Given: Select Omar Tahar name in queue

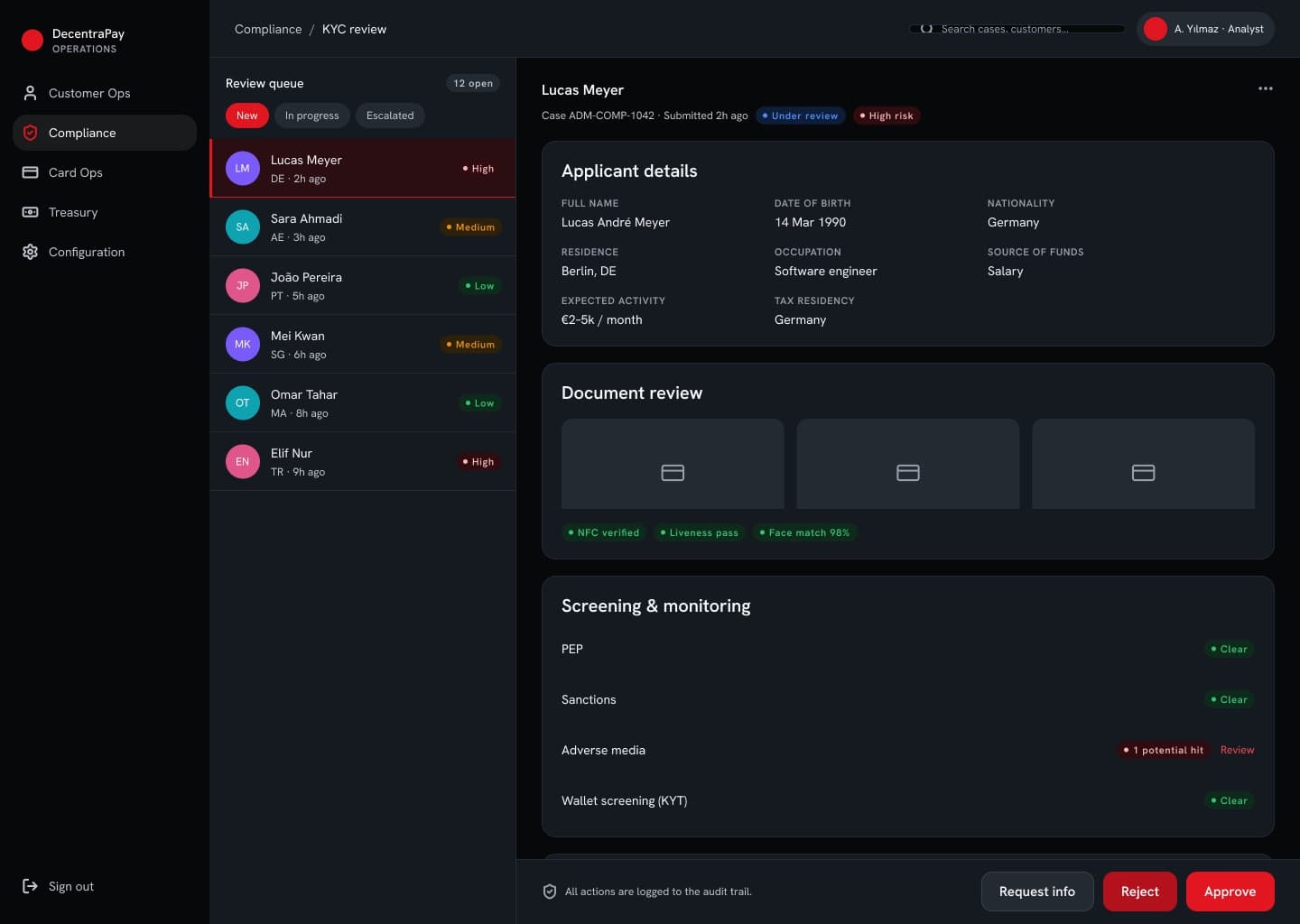Looking at the screenshot, I should pos(304,394).
